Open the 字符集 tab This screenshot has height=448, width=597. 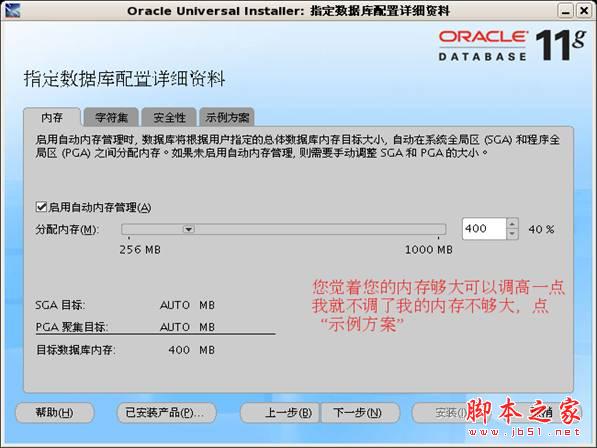pyautogui.click(x=111, y=117)
